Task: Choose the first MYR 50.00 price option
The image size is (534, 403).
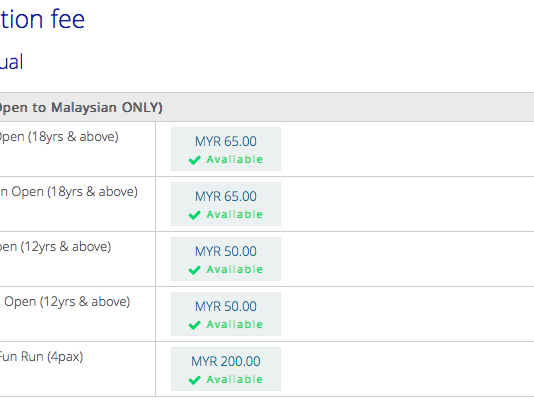Action: [x=226, y=259]
